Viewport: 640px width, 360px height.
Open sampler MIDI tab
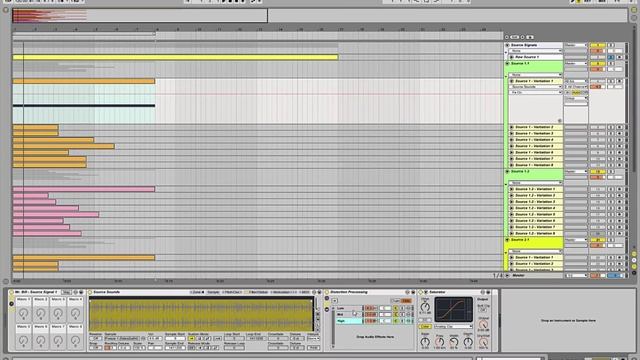pyautogui.click(x=304, y=292)
